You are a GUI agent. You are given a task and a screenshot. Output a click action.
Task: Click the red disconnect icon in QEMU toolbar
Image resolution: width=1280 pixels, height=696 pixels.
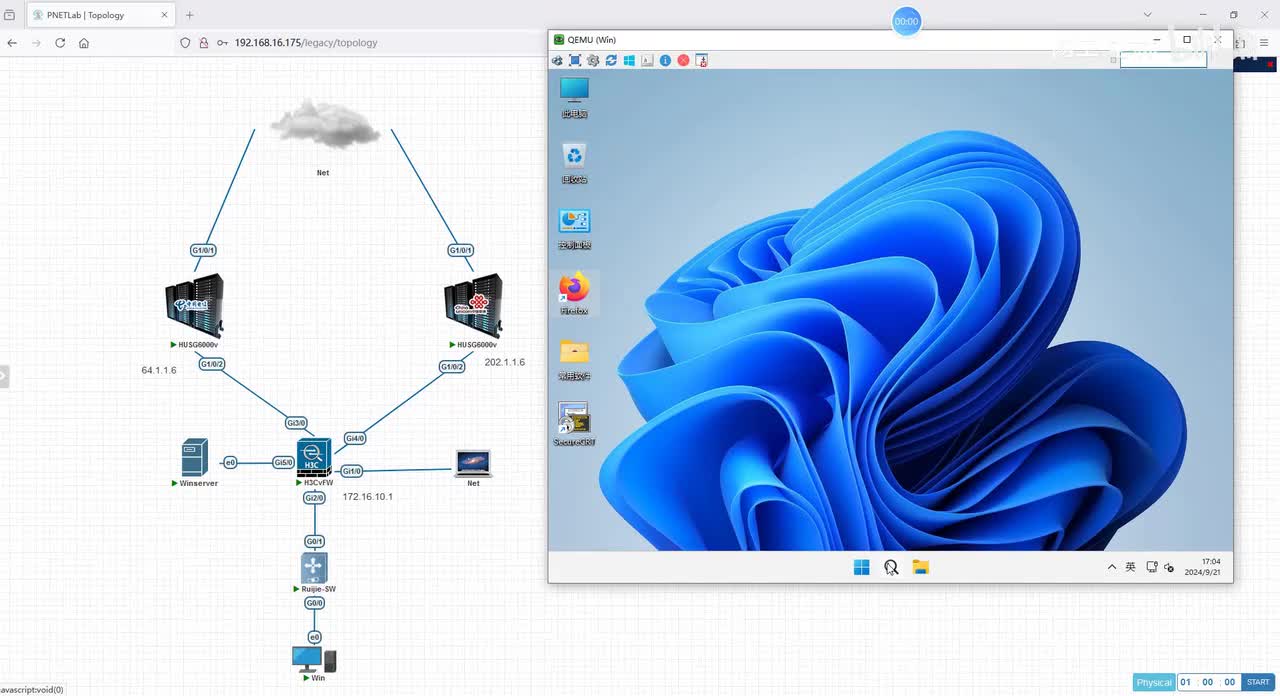coord(683,61)
